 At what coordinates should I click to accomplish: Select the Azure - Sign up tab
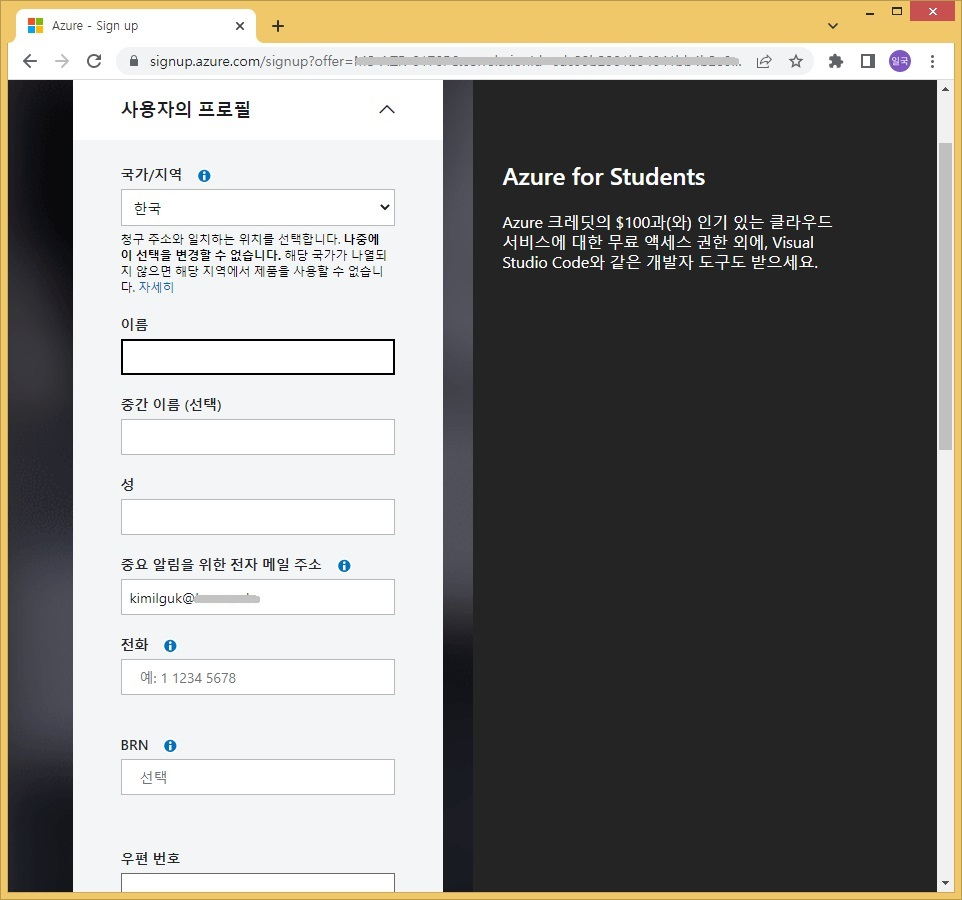click(x=135, y=26)
